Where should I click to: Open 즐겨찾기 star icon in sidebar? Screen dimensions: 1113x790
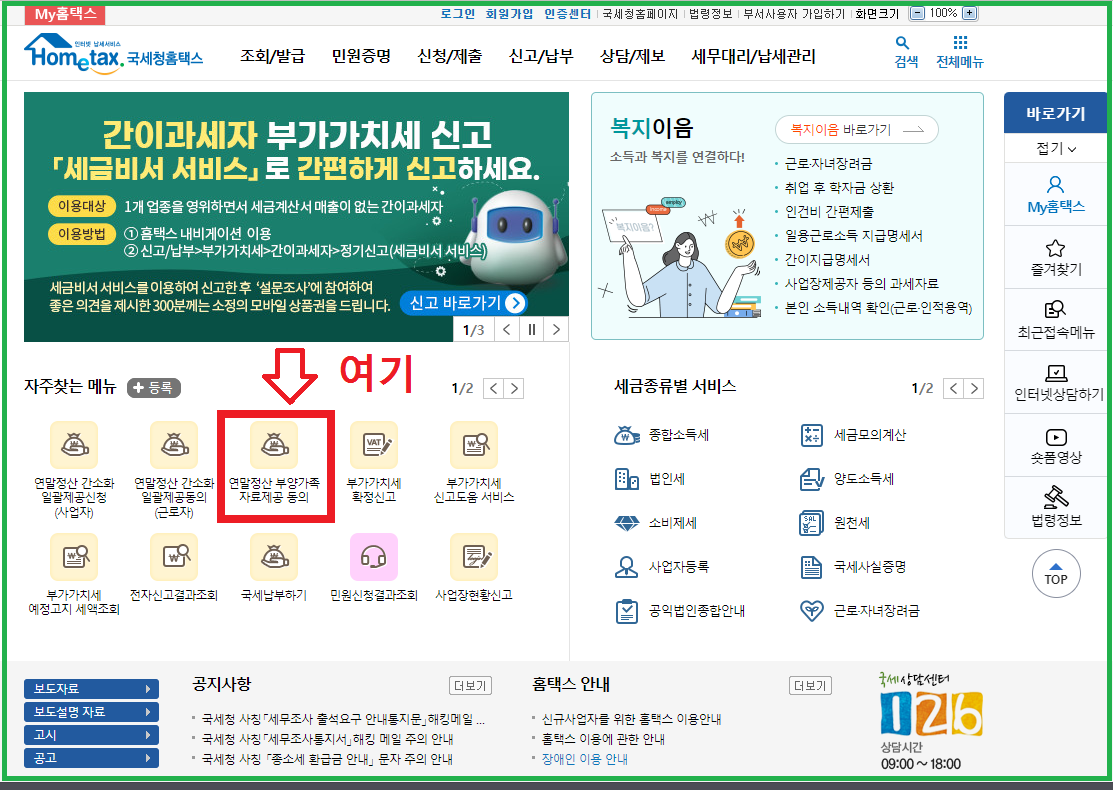coord(1055,248)
